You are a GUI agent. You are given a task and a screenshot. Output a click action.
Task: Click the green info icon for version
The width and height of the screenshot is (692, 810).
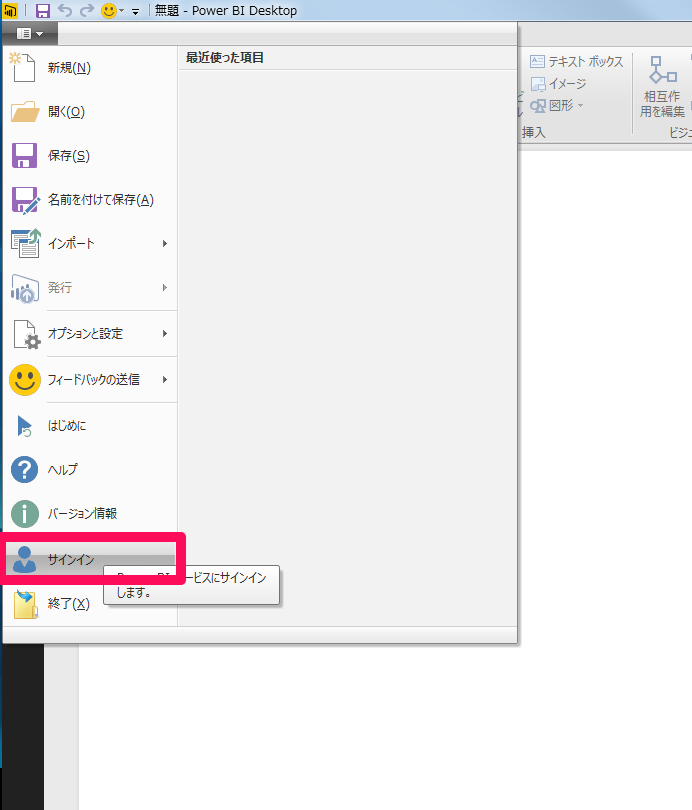coord(25,514)
